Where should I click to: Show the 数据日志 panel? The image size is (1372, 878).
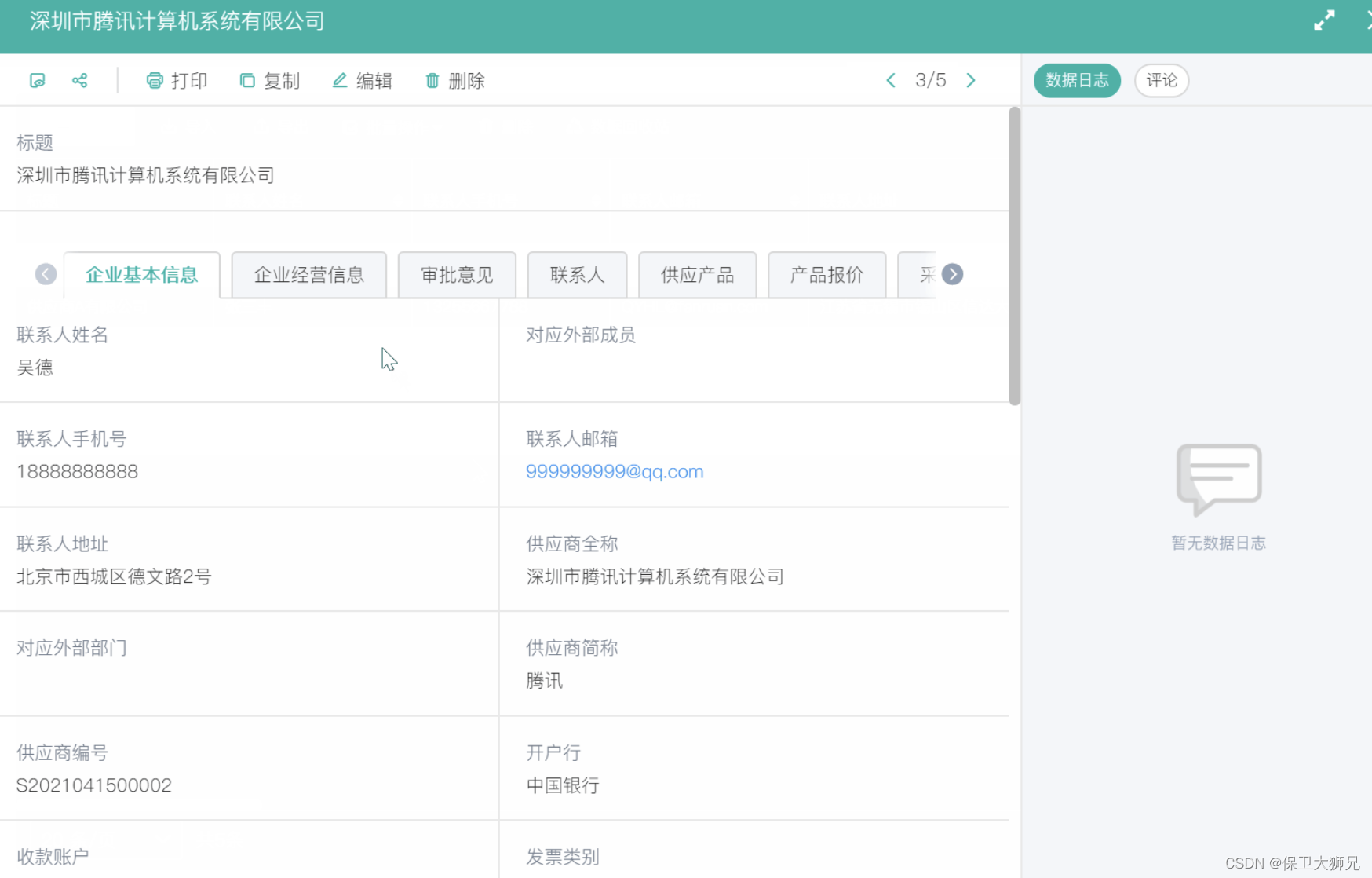(1077, 80)
